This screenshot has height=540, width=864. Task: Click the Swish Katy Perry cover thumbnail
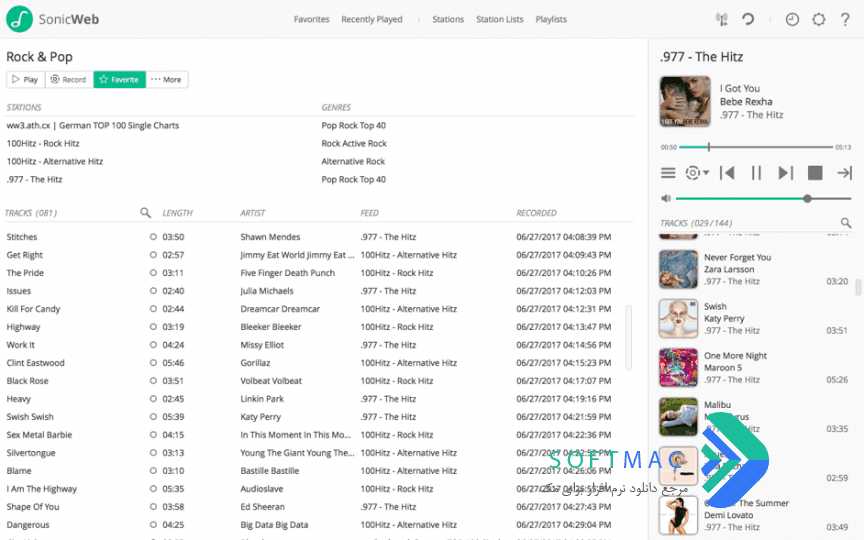click(x=678, y=318)
